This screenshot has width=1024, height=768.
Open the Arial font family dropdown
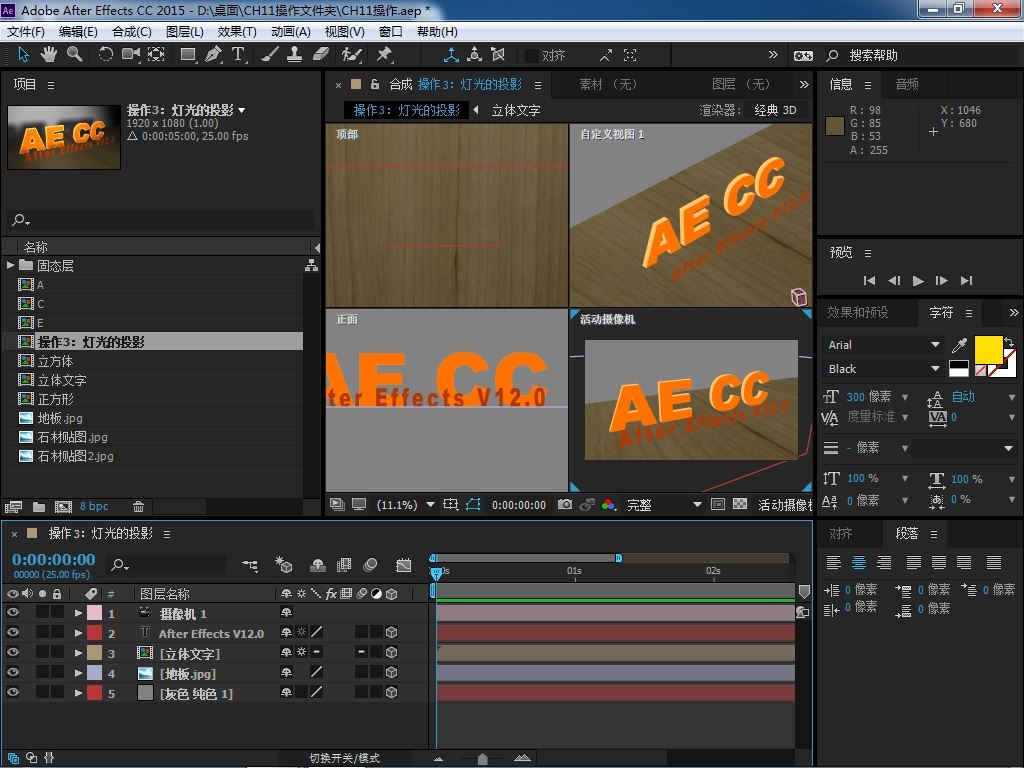[x=882, y=345]
